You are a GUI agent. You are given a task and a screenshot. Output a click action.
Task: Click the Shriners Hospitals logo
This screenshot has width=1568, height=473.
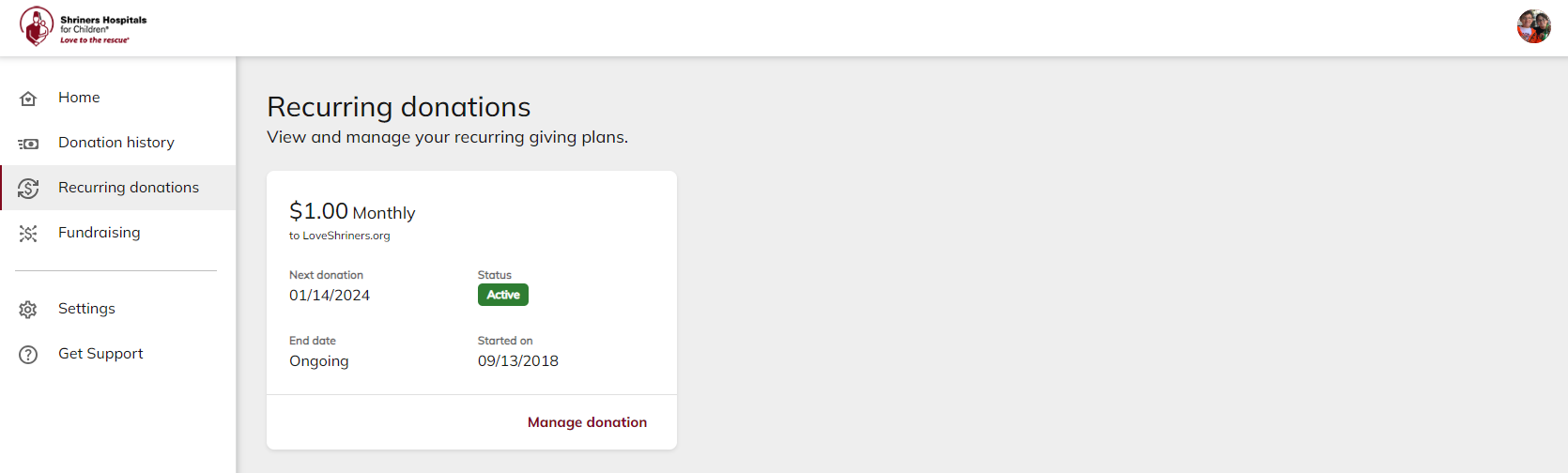pyautogui.click(x=83, y=27)
